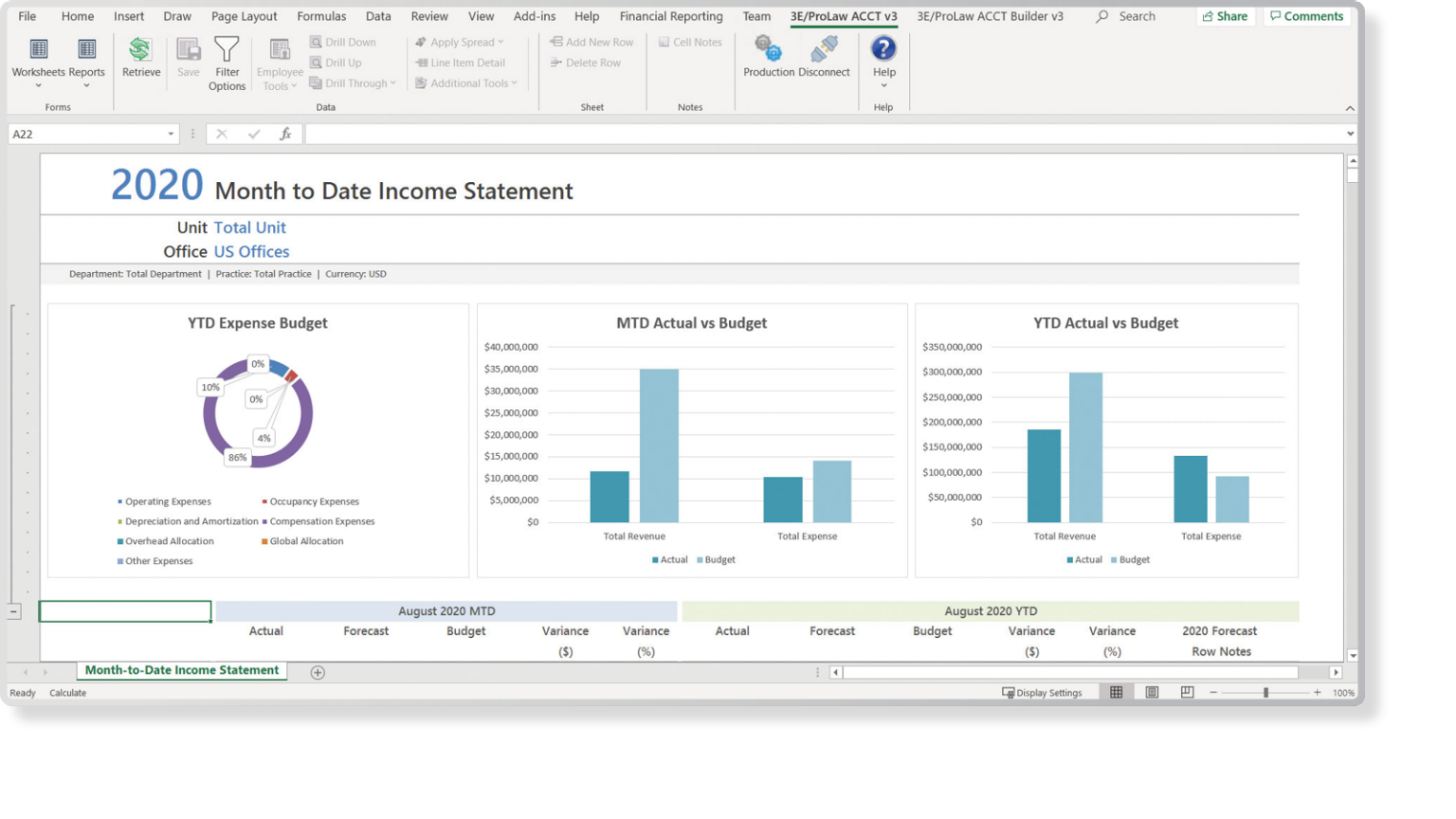This screenshot has width=1456, height=819.
Task: Add a new sheet with plus icon
Action: pyautogui.click(x=318, y=672)
